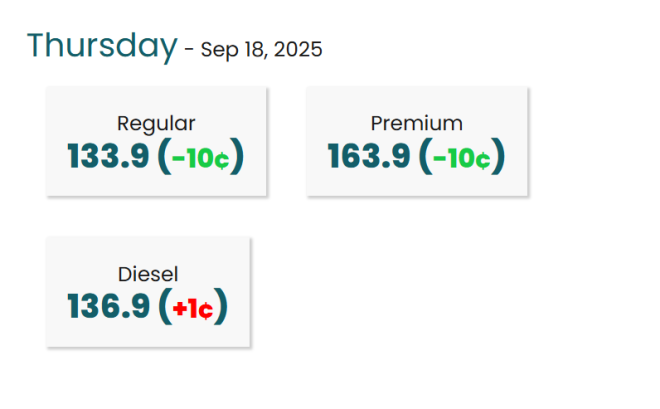Select the 133.9 Regular price value
Screen dimensions: 660x409
click(108, 157)
